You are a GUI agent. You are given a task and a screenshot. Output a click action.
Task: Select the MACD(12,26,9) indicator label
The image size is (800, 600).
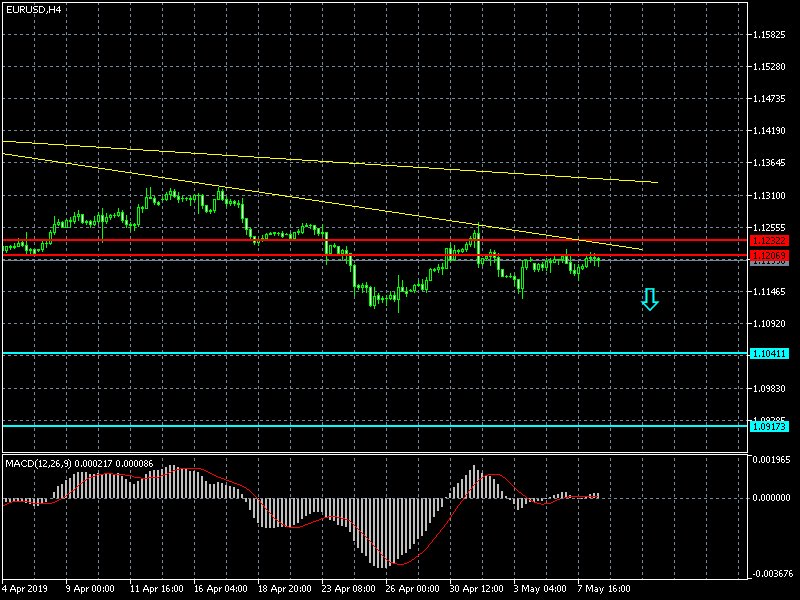click(x=80, y=463)
